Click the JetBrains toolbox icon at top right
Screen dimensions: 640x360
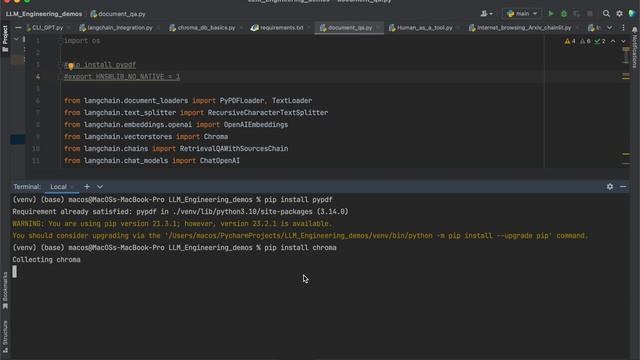[x=632, y=13]
